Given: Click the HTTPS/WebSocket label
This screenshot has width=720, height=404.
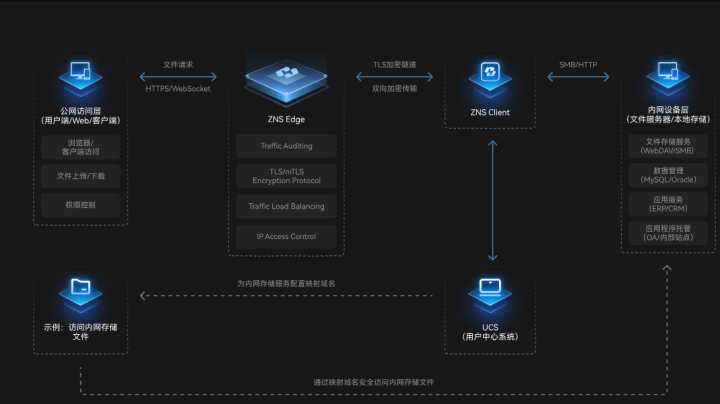Looking at the screenshot, I should click(178, 89).
